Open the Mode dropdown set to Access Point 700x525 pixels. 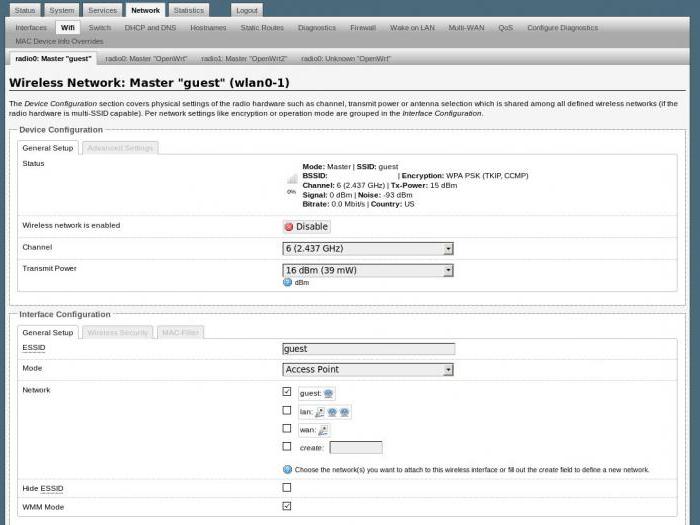click(368, 370)
